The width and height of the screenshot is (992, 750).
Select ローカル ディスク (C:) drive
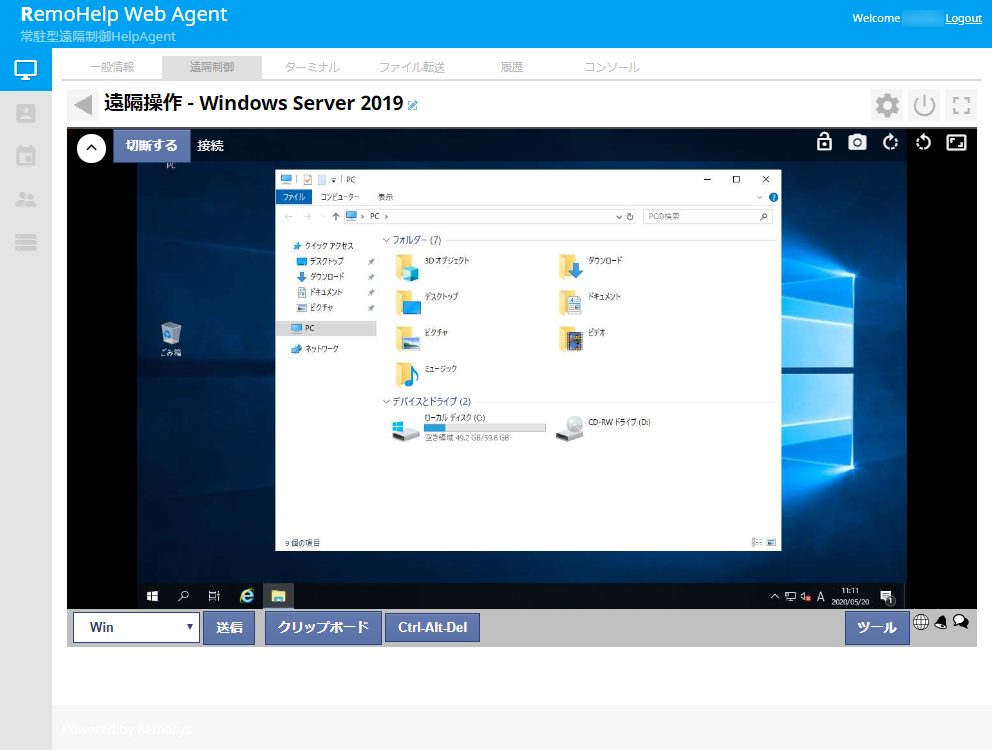coord(469,428)
